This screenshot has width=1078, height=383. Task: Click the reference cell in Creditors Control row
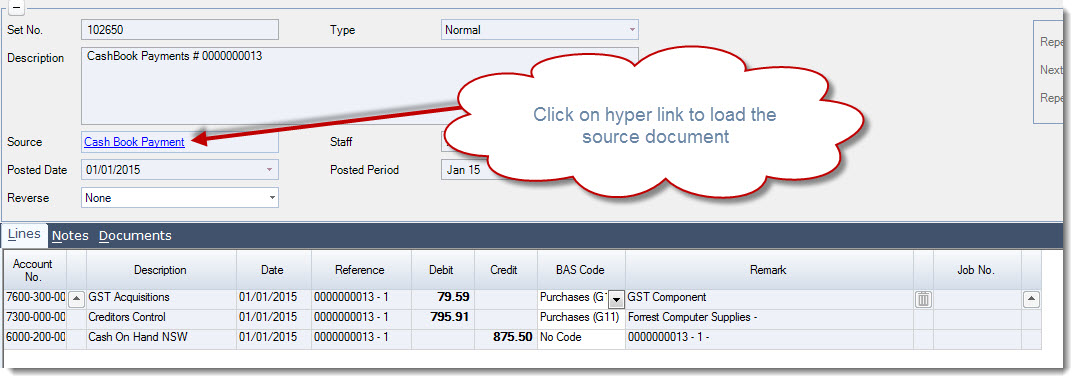click(x=361, y=318)
